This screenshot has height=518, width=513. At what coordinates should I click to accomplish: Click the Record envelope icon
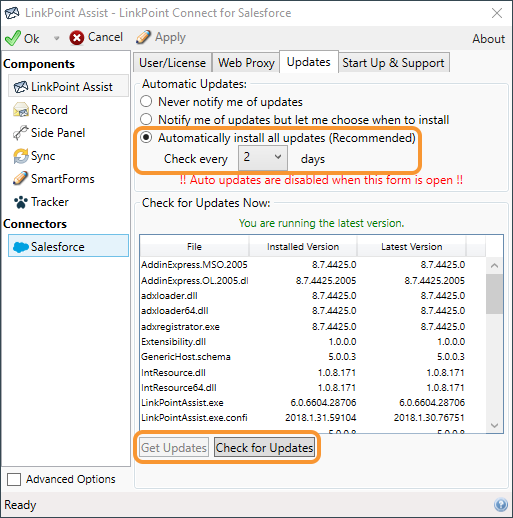(21, 110)
